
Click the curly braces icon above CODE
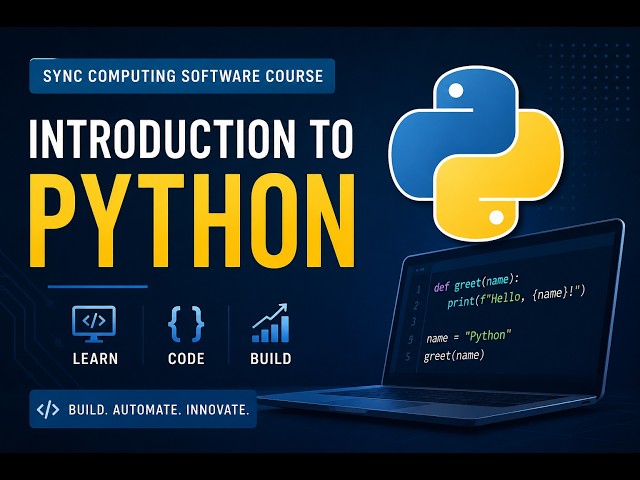(186, 324)
